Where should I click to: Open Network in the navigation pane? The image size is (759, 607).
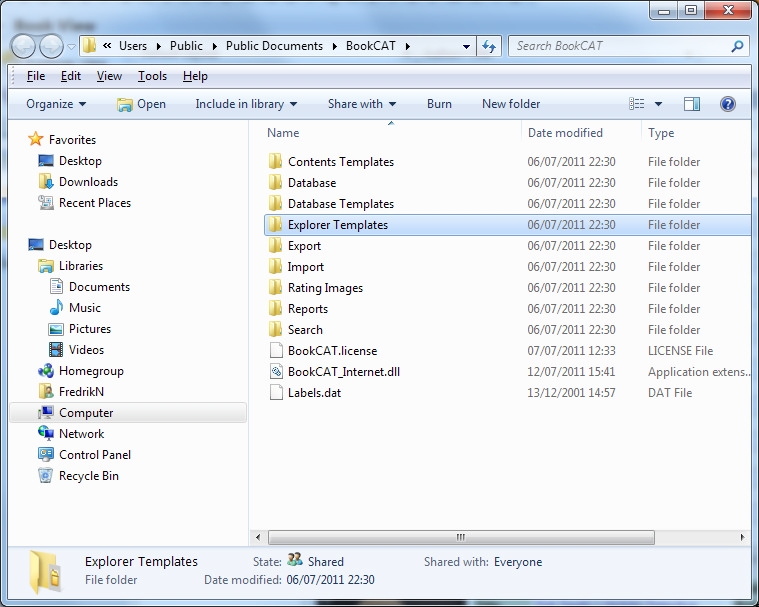coord(81,434)
